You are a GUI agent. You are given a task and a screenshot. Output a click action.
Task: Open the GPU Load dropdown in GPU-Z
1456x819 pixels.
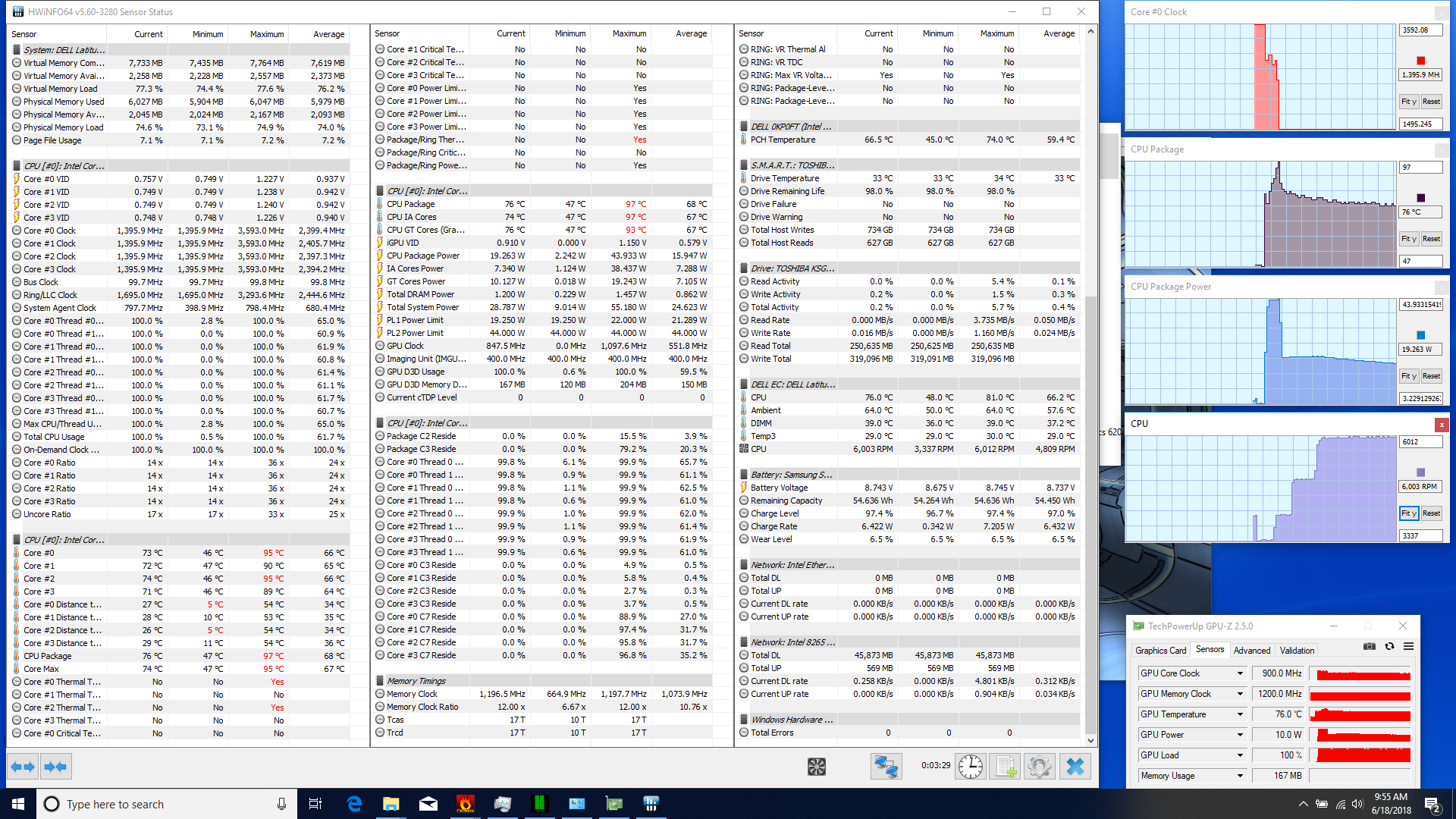click(1241, 755)
